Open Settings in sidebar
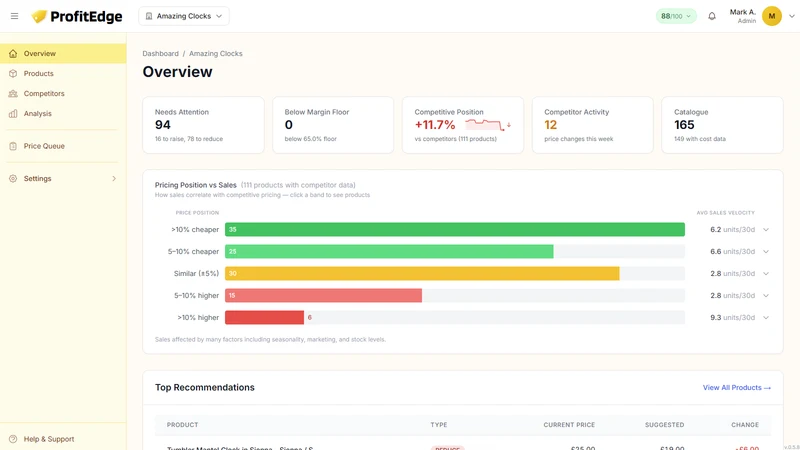800x450 pixels. 63,179
